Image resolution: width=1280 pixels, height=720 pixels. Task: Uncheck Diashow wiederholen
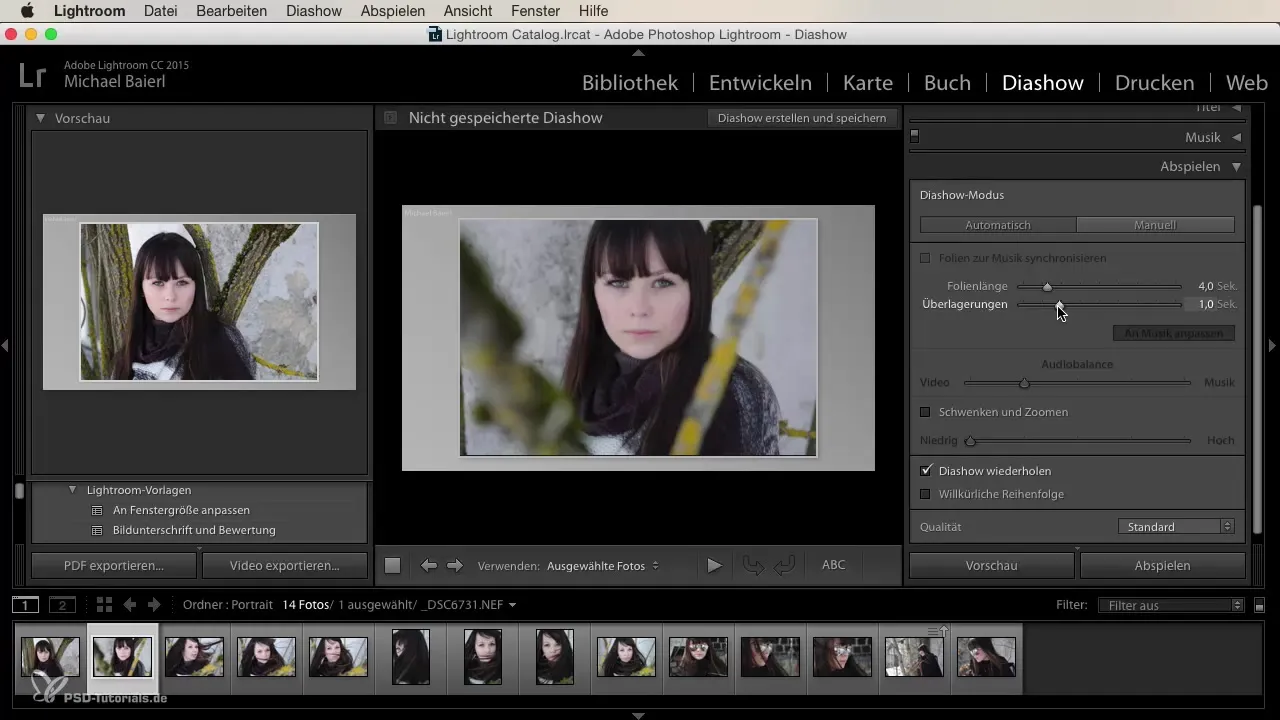click(x=925, y=470)
